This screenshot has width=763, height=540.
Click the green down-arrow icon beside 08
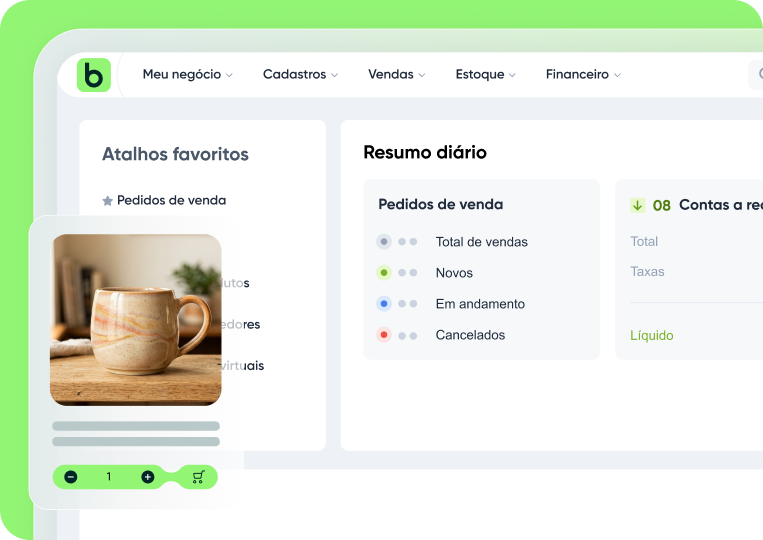637,205
